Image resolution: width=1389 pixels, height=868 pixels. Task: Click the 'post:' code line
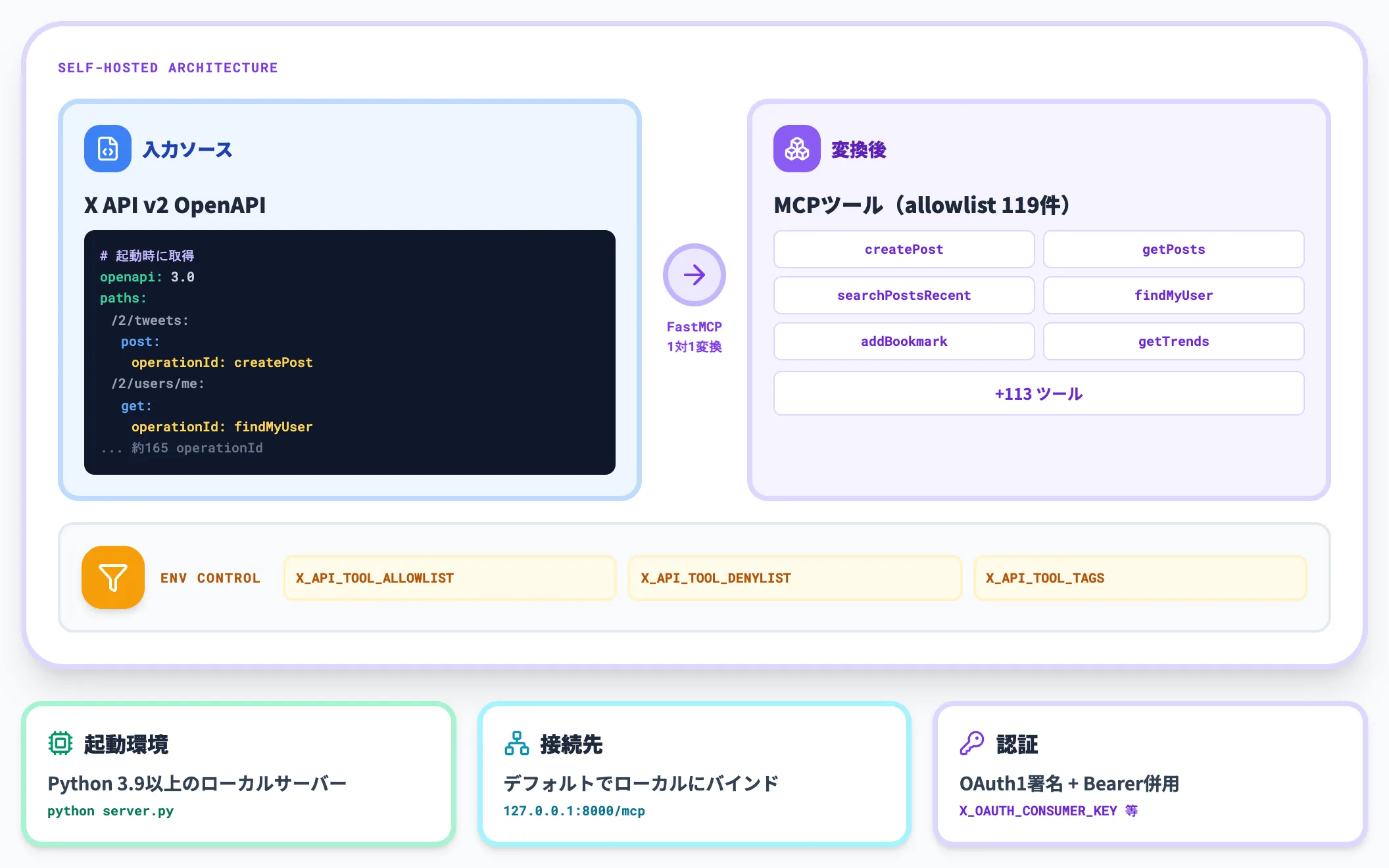(x=140, y=341)
